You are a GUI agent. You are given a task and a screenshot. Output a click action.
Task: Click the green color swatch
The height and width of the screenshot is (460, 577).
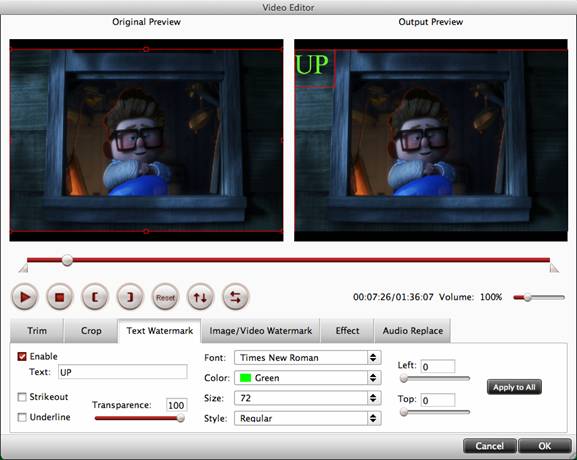245,378
